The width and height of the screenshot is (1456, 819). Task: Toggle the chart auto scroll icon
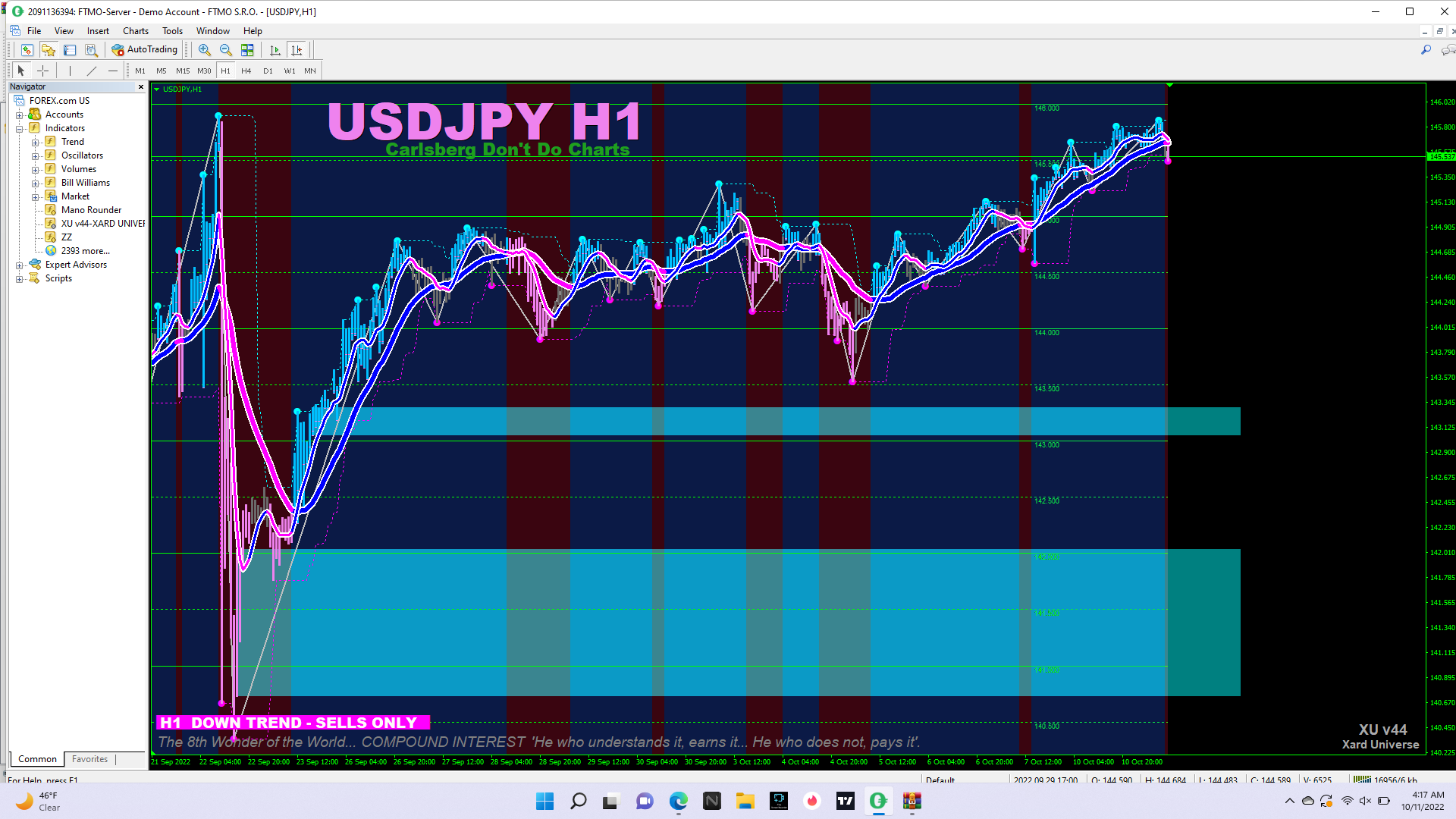click(x=275, y=50)
